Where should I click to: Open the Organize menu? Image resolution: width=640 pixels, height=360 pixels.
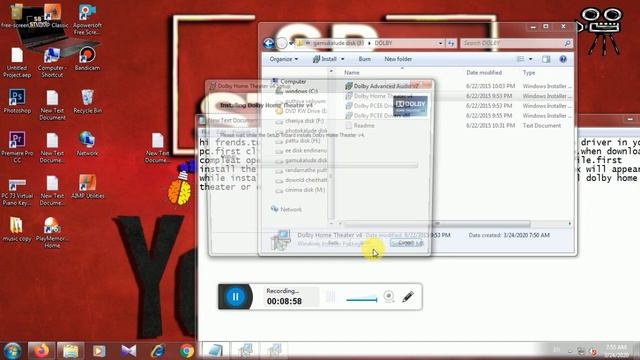pyautogui.click(x=284, y=59)
